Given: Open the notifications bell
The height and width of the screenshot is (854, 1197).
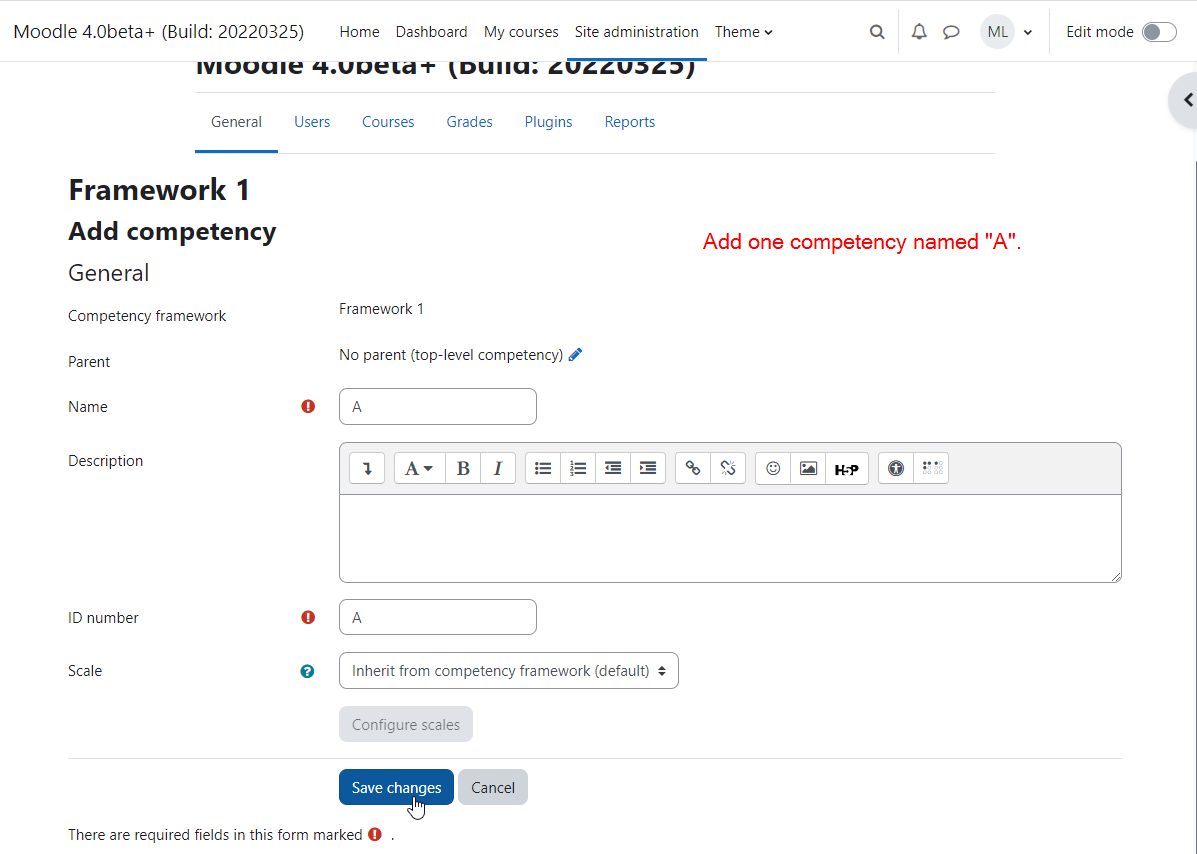Looking at the screenshot, I should 919,32.
